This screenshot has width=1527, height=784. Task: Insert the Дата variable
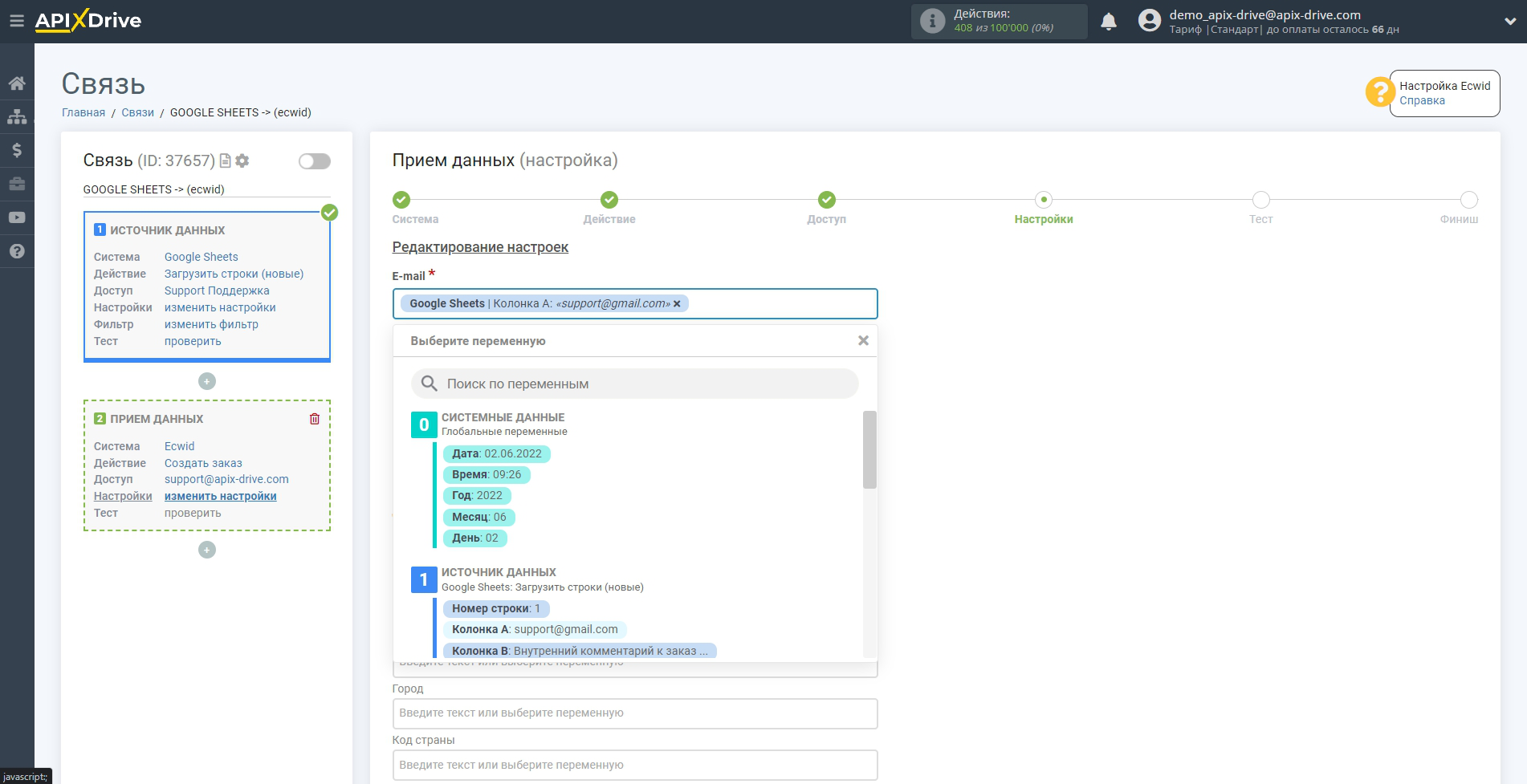click(x=496, y=453)
